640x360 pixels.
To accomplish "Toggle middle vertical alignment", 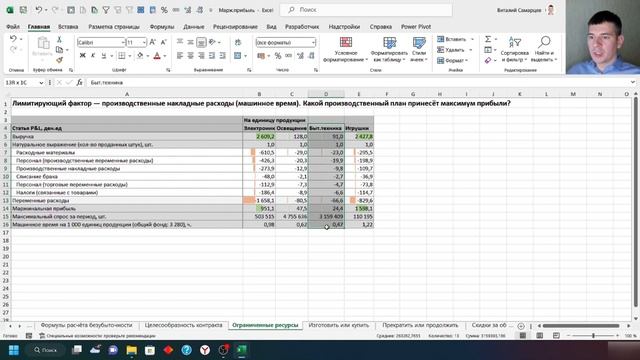I will [191, 42].
